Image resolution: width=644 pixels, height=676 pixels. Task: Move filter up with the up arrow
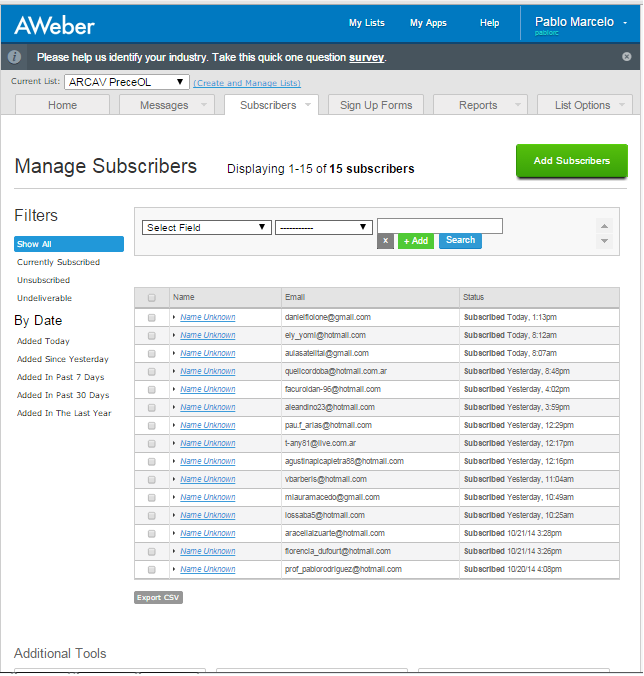(x=604, y=226)
